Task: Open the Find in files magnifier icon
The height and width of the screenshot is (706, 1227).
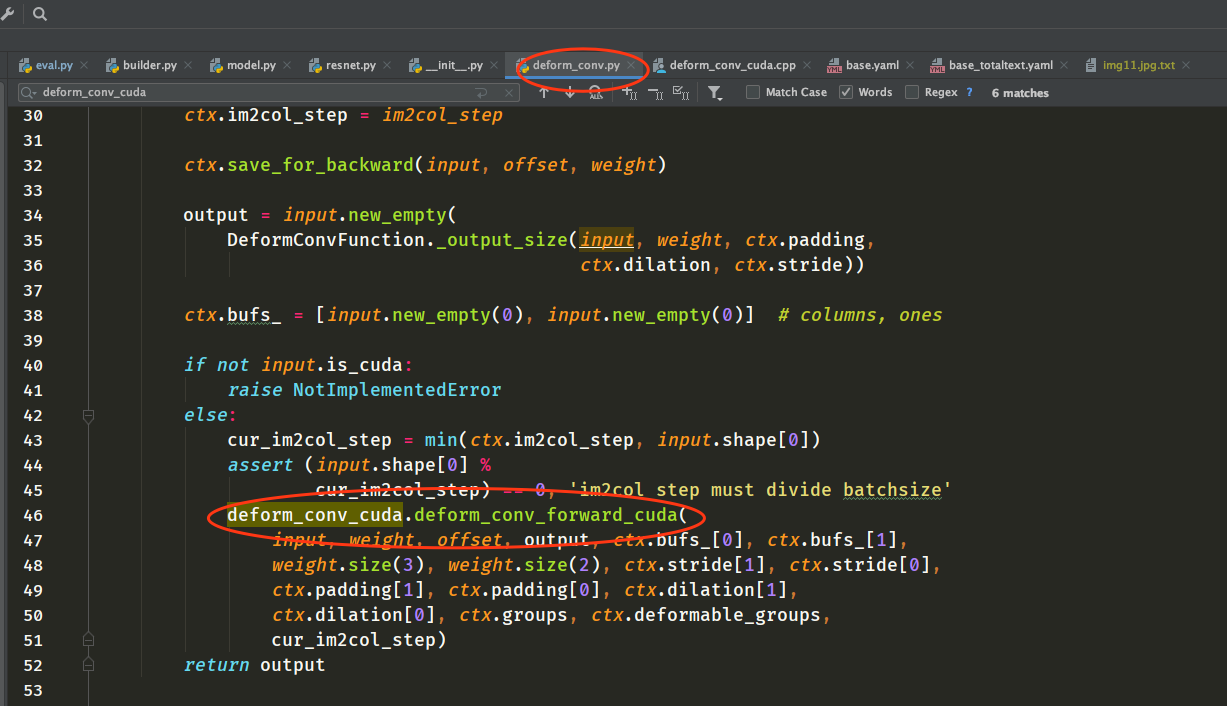Action: click(x=39, y=14)
